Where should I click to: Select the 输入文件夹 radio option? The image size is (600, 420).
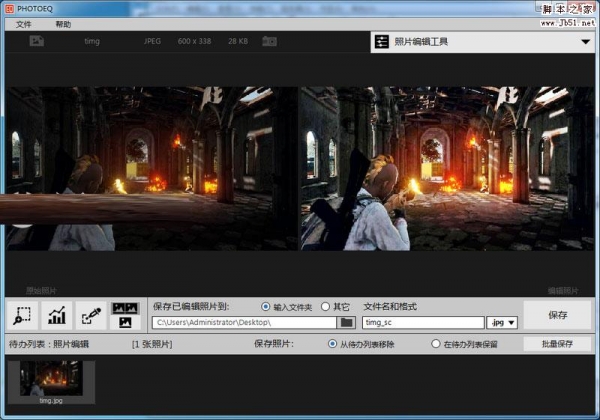point(266,306)
